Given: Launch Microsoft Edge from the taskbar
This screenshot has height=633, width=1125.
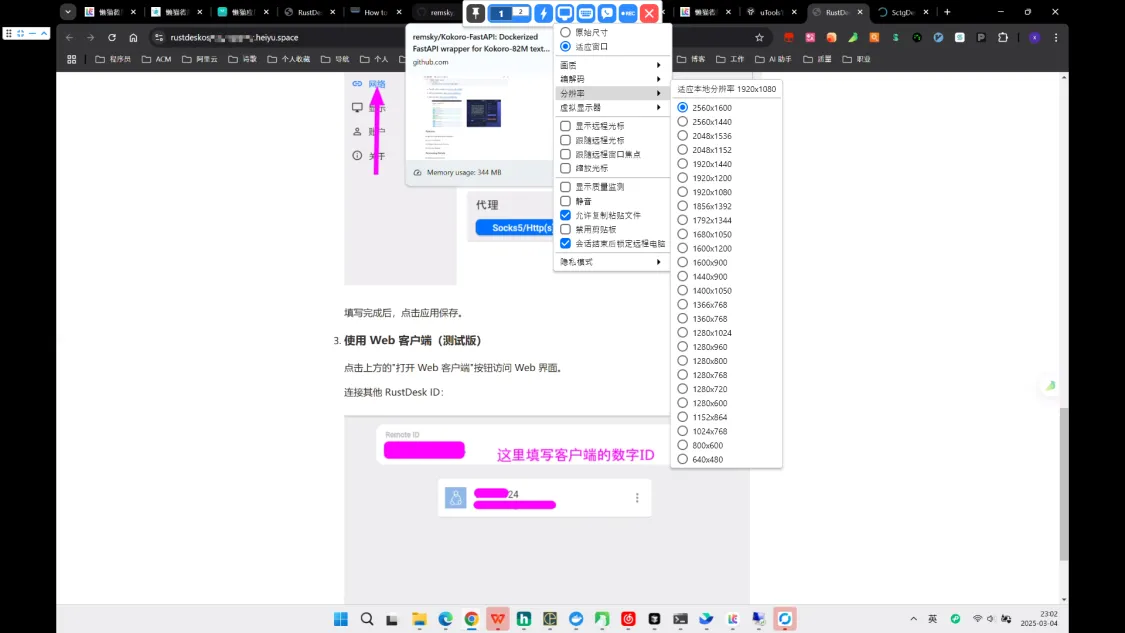Looking at the screenshot, I should pos(446,619).
